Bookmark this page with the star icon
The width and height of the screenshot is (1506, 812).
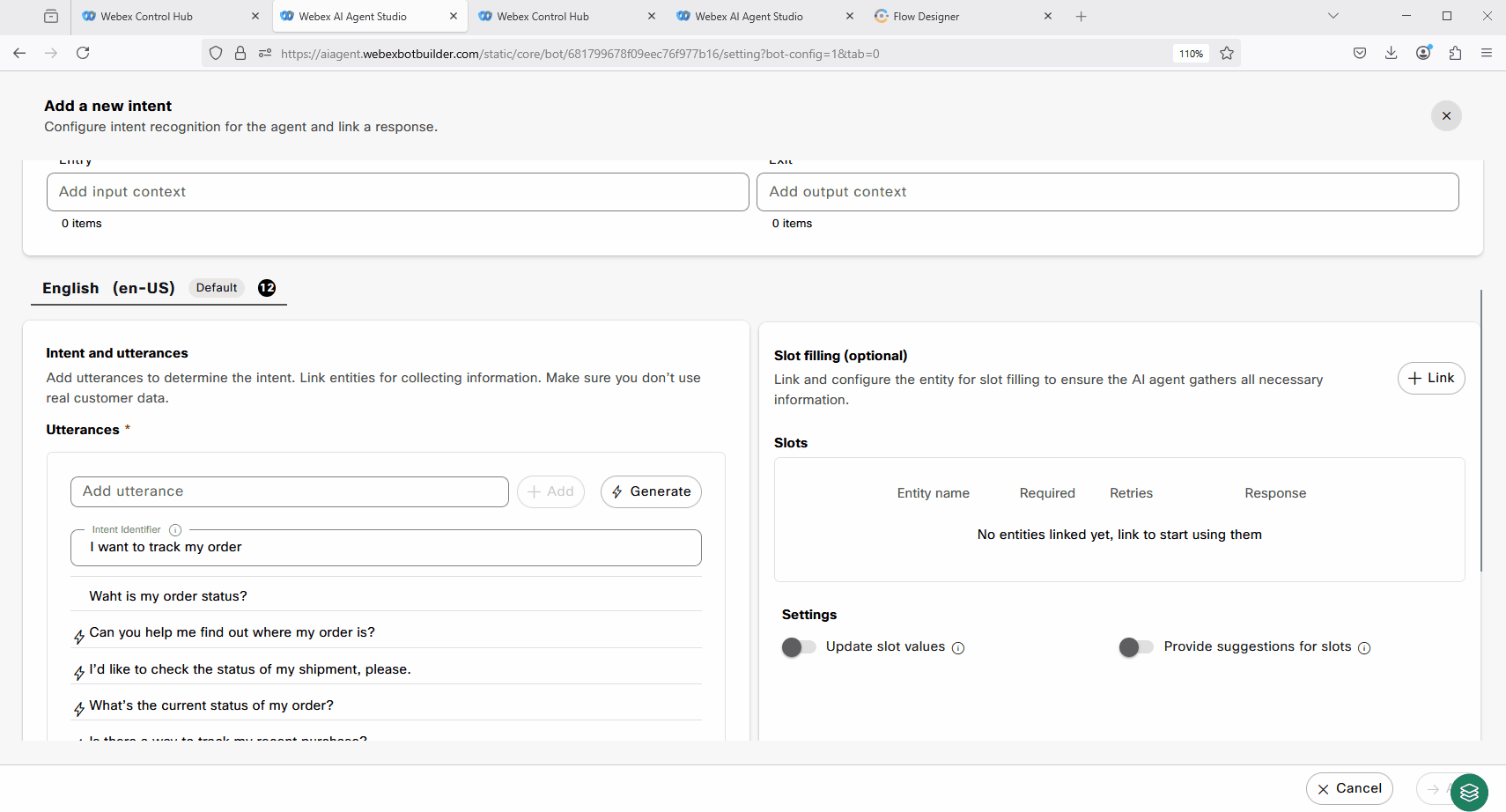1227,54
